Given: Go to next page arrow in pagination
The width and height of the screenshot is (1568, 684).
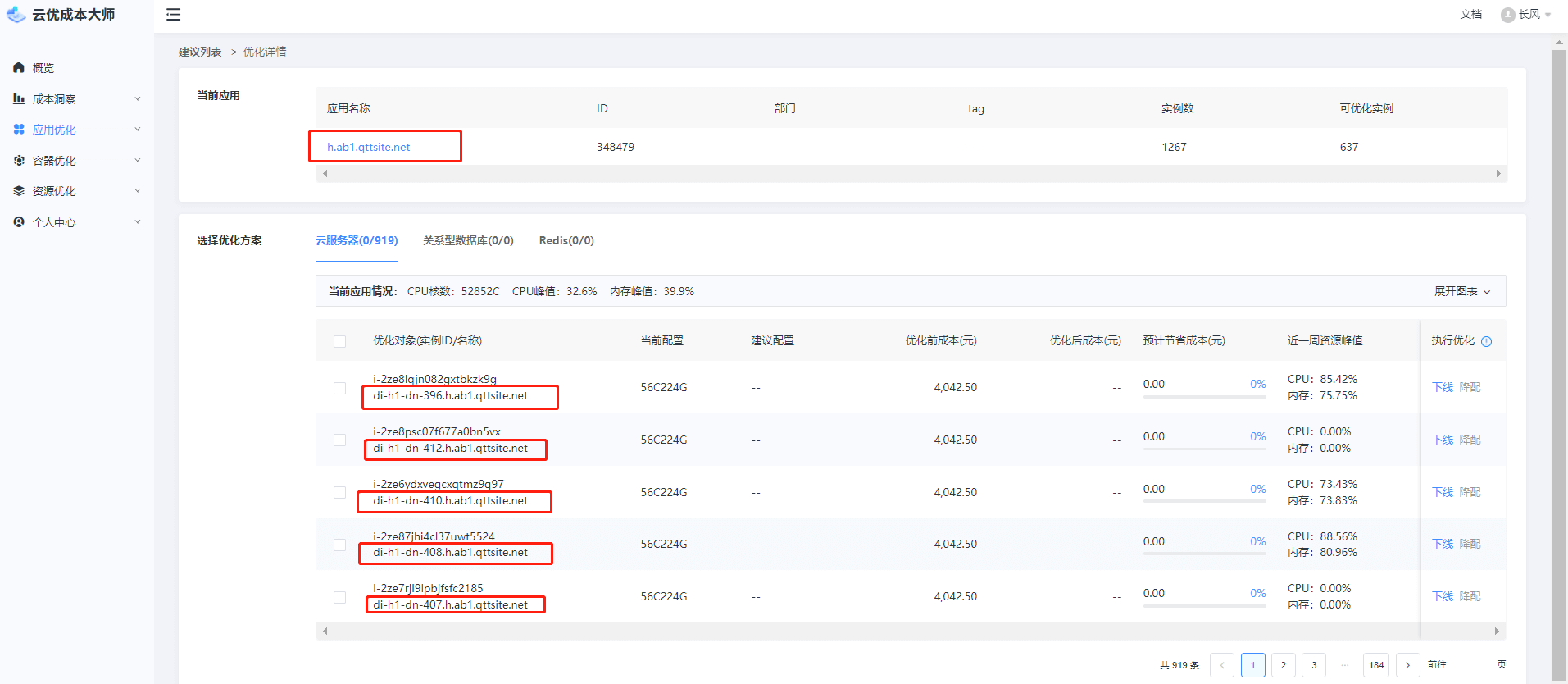Looking at the screenshot, I should tap(1408, 665).
